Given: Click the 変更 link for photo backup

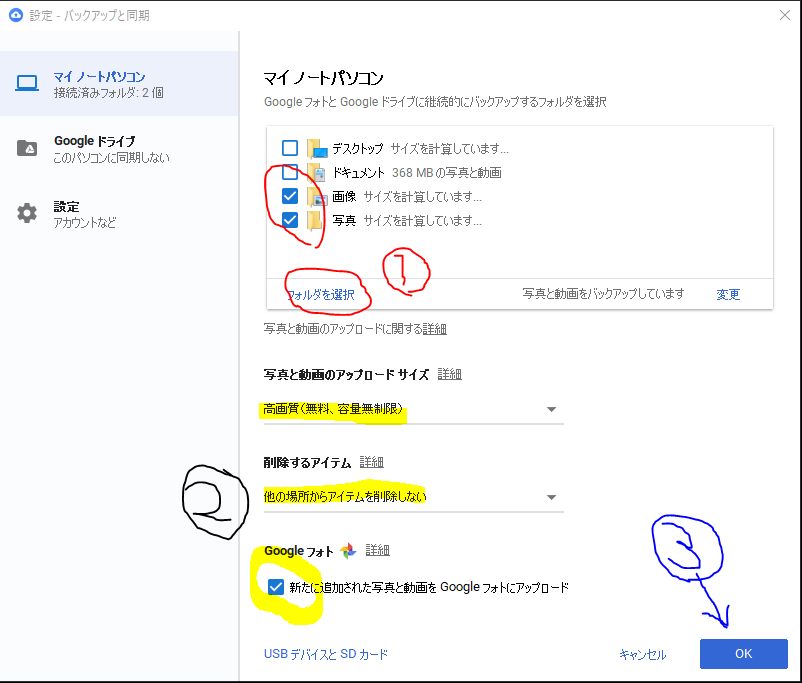Looking at the screenshot, I should click(727, 294).
